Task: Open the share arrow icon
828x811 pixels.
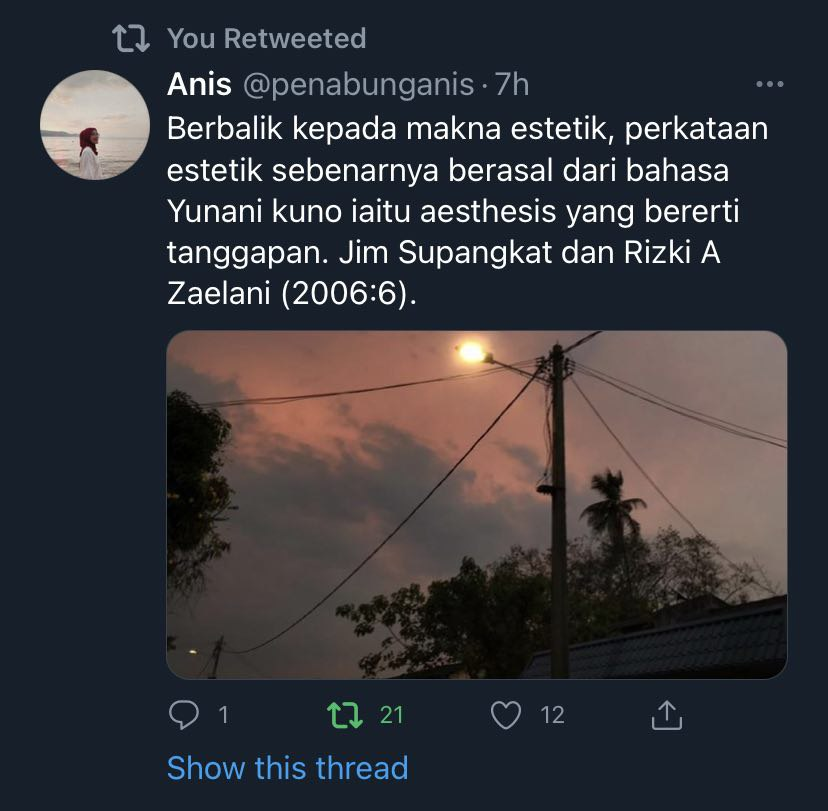Action: [x=667, y=715]
